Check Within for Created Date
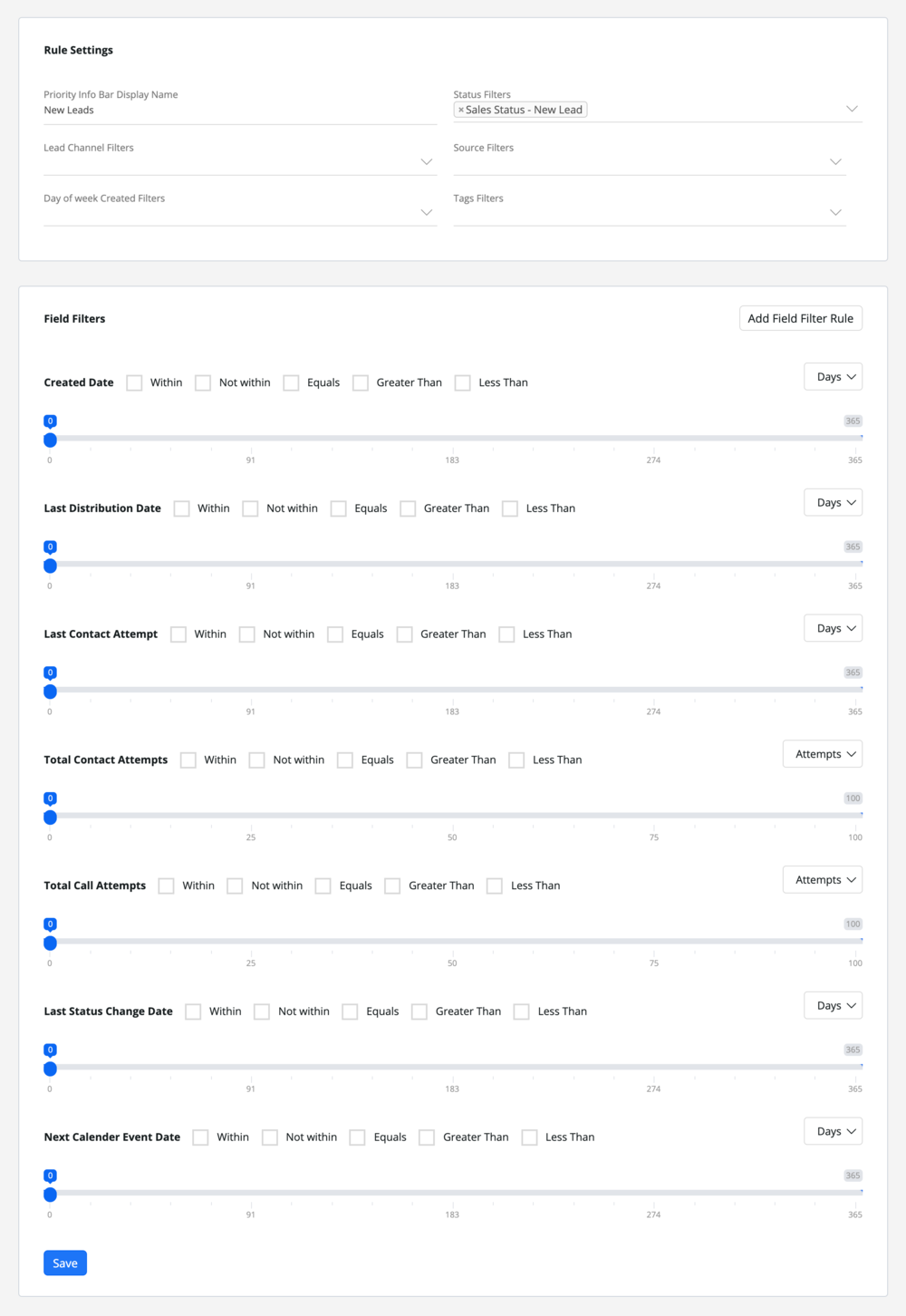The image size is (906, 1316). pos(134,382)
